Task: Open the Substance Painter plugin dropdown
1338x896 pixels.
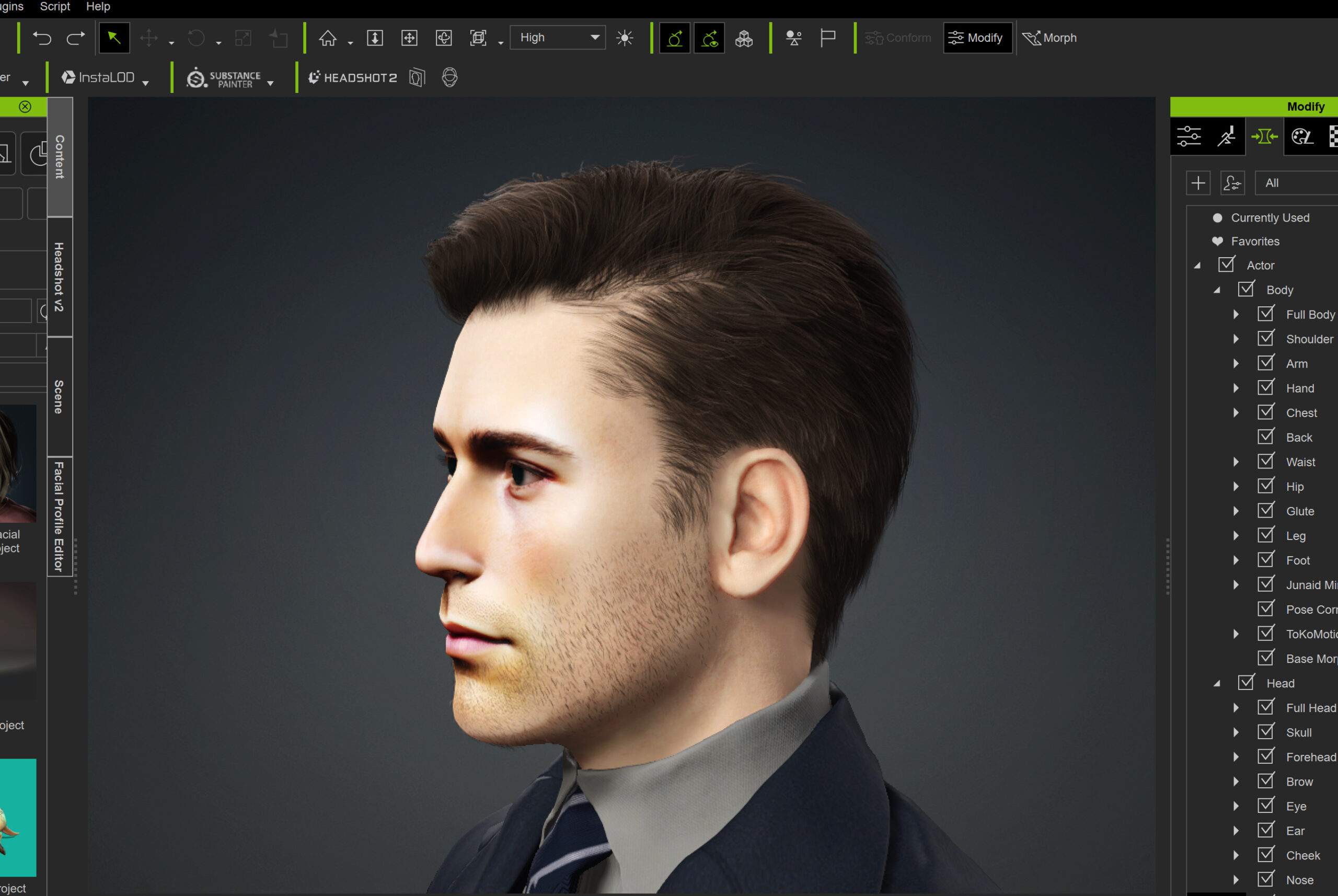Action: coord(270,84)
